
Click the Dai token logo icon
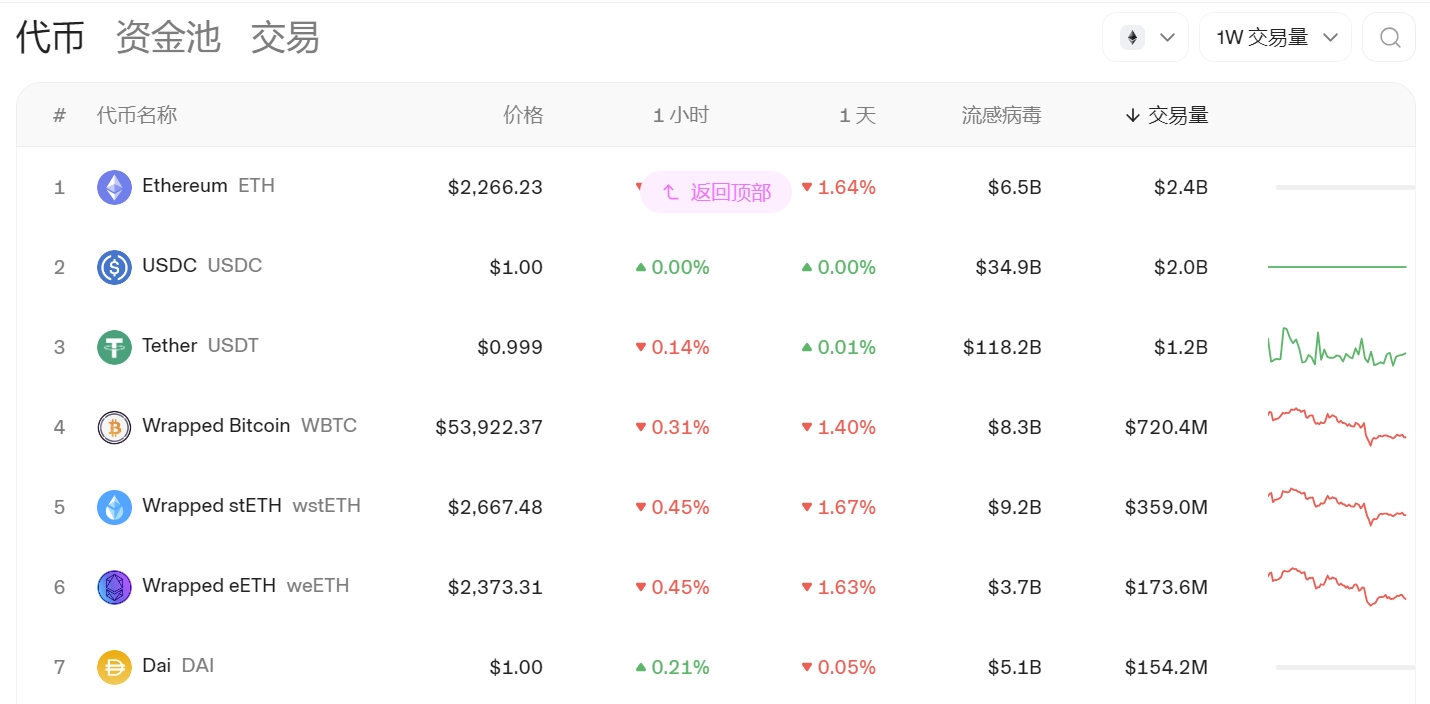(x=114, y=667)
